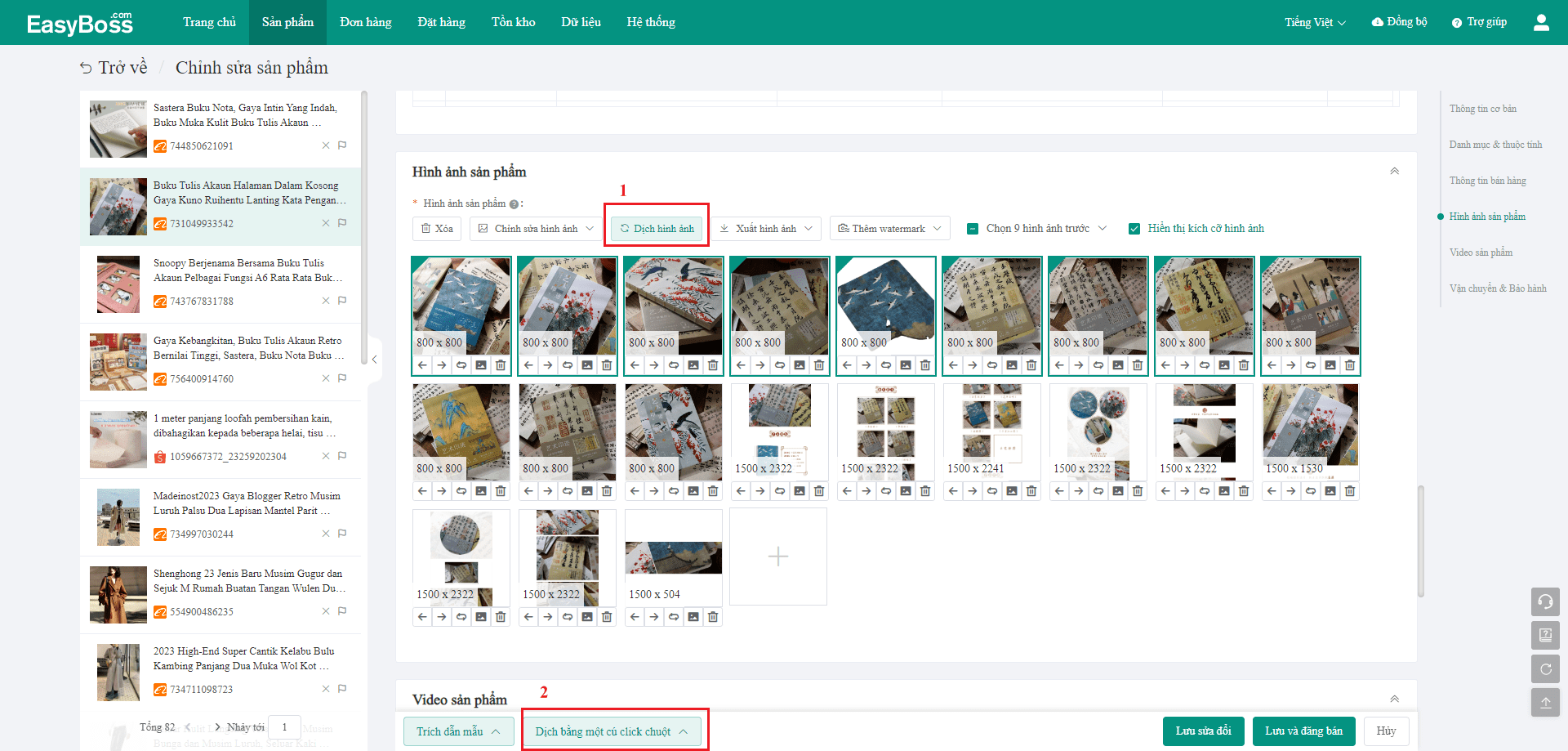This screenshot has width=1568, height=751.
Task: Delete the 1500 x 2241 image
Action: tap(1031, 491)
